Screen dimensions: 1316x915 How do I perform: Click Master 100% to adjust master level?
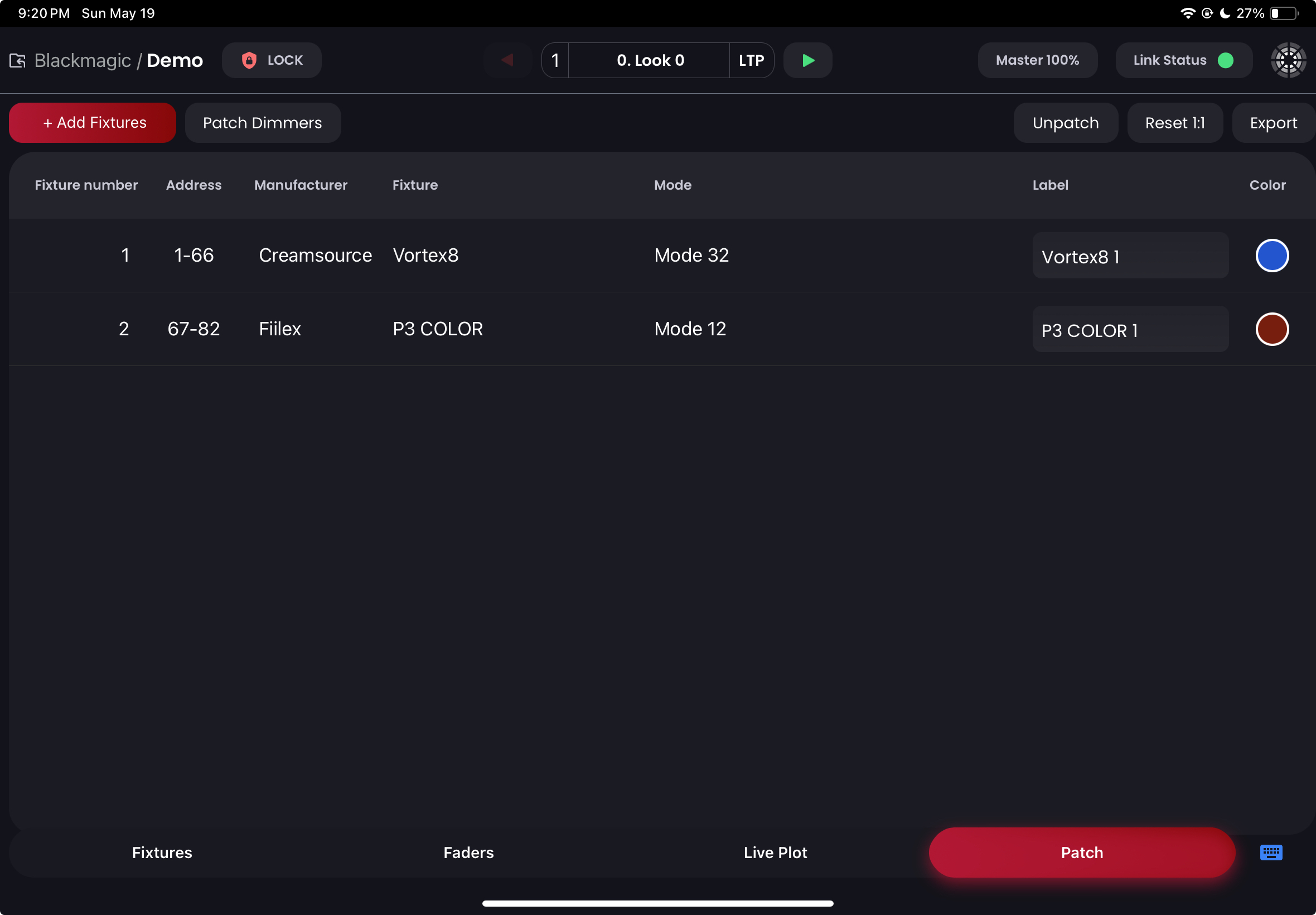click(x=1038, y=60)
